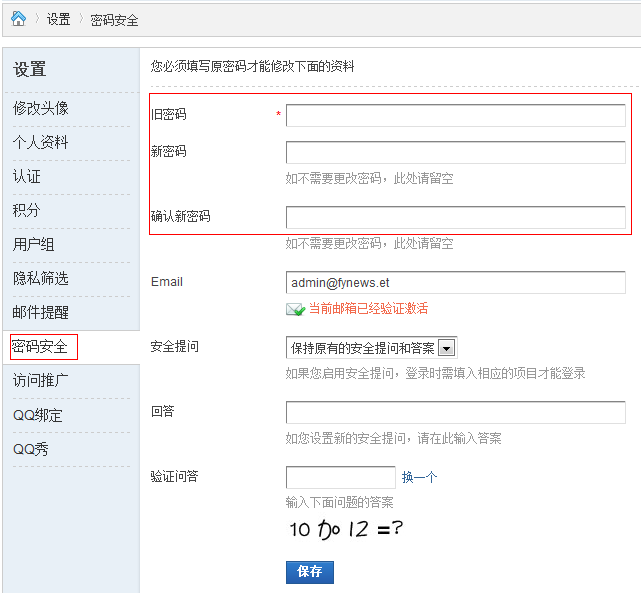The image size is (641, 593).
Task: Open 访问推广 in sidebar
Action: [x=40, y=380]
